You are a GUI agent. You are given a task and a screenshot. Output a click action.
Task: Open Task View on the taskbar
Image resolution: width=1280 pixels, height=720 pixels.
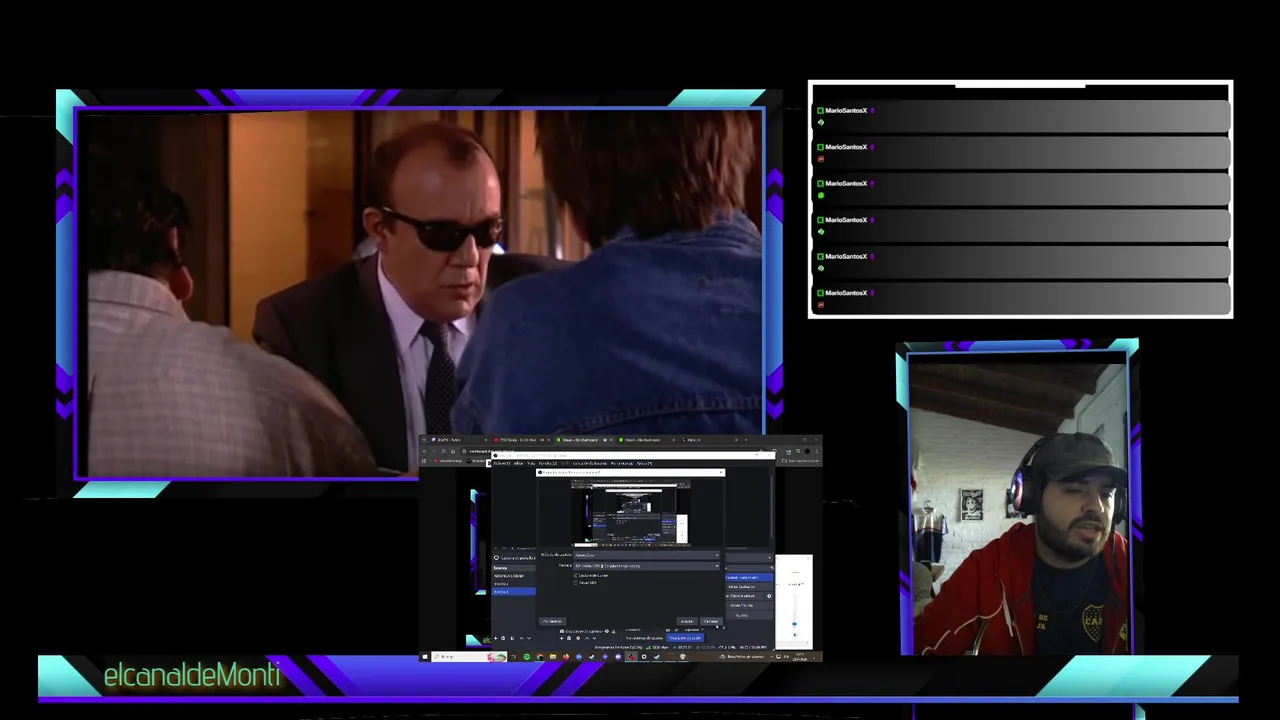coord(513,657)
